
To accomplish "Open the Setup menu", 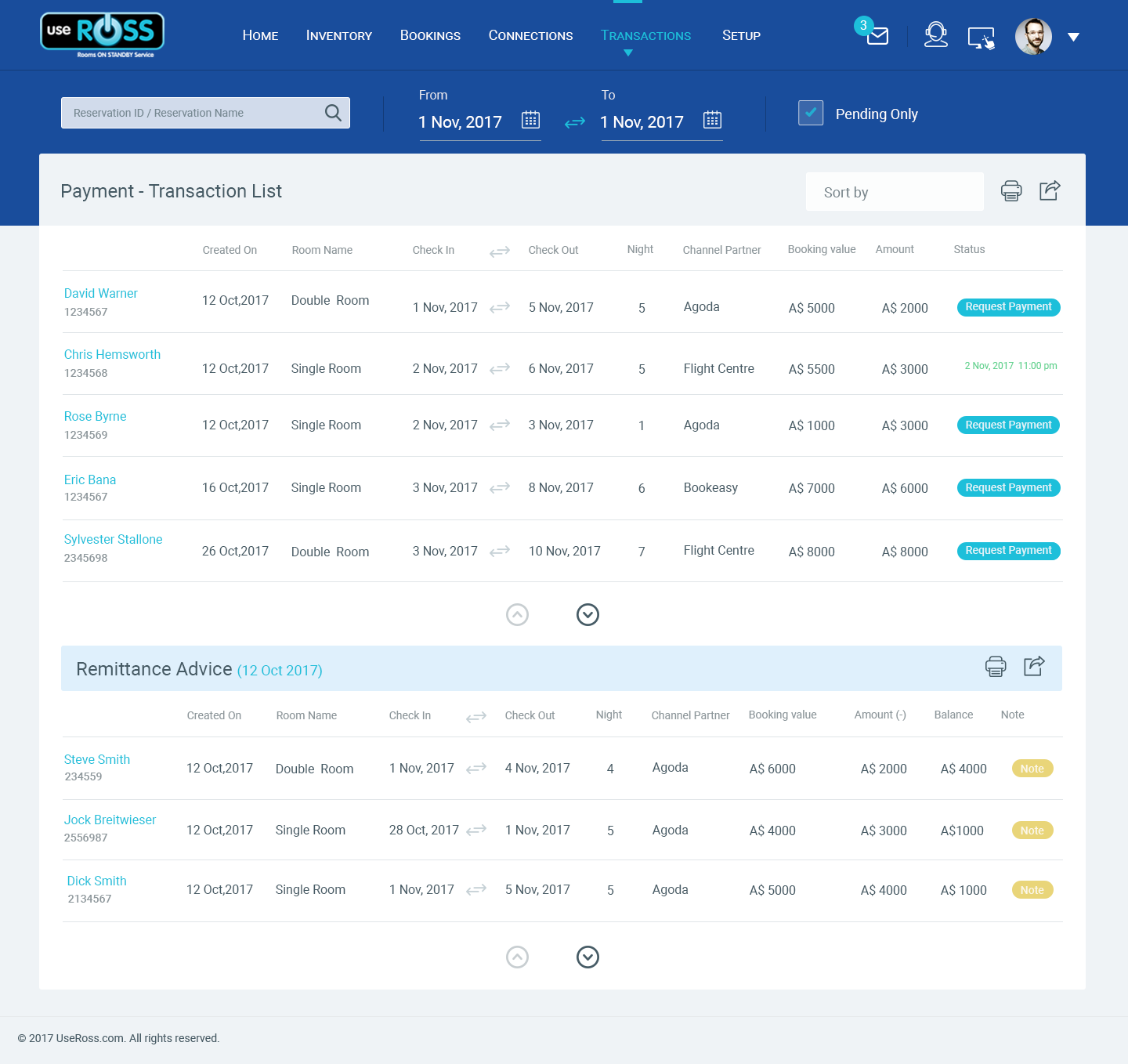I will (x=741, y=35).
